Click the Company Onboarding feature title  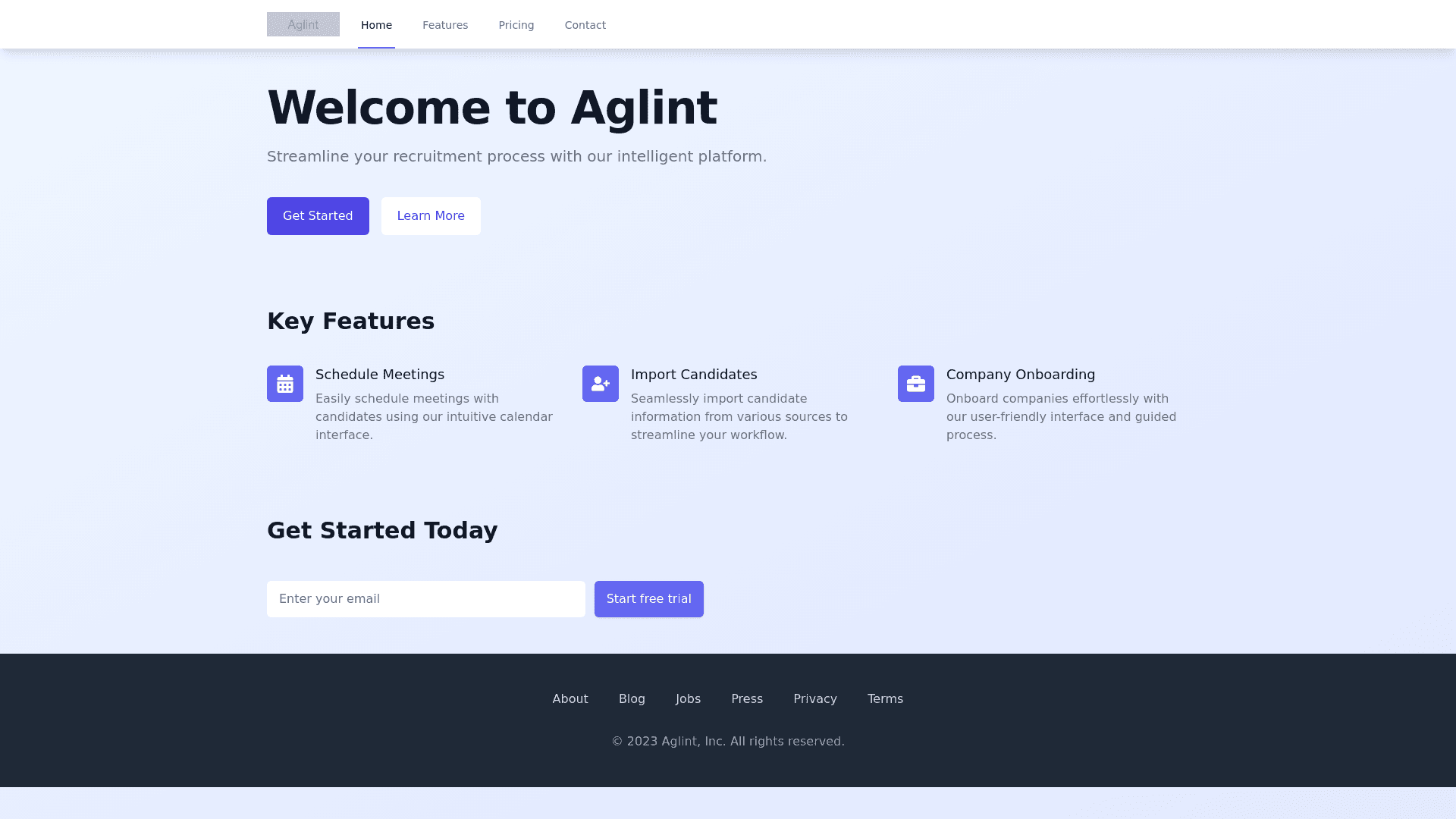coord(1021,375)
